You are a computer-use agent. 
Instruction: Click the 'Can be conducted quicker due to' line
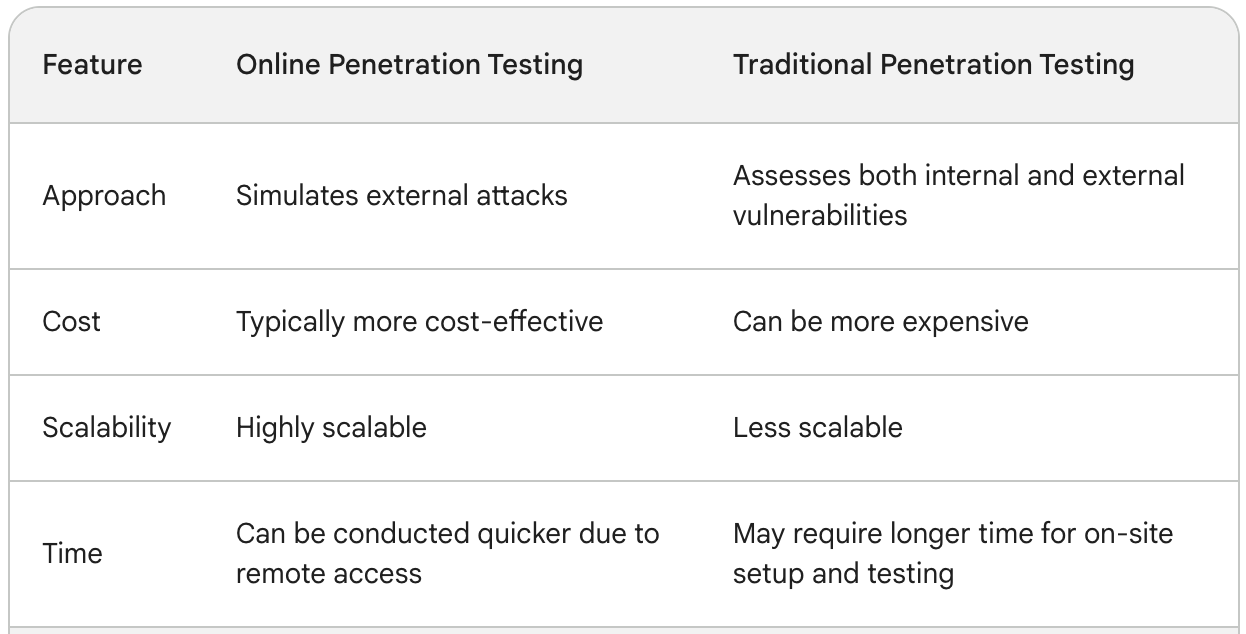[447, 534]
